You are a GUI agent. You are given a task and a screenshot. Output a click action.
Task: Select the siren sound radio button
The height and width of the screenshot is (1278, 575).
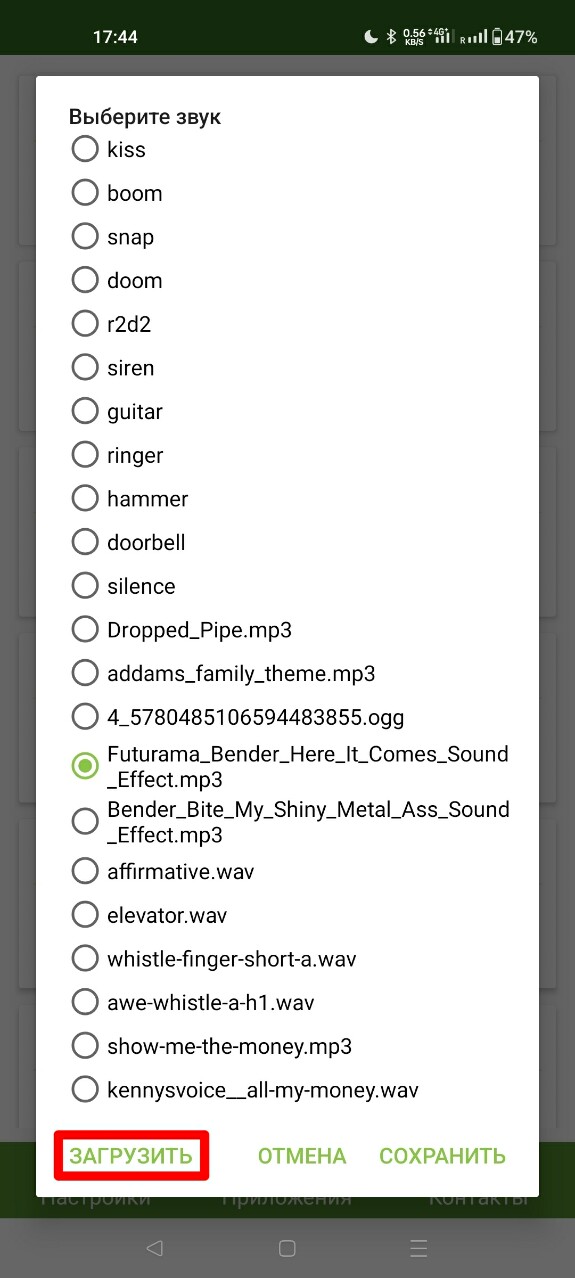point(85,368)
